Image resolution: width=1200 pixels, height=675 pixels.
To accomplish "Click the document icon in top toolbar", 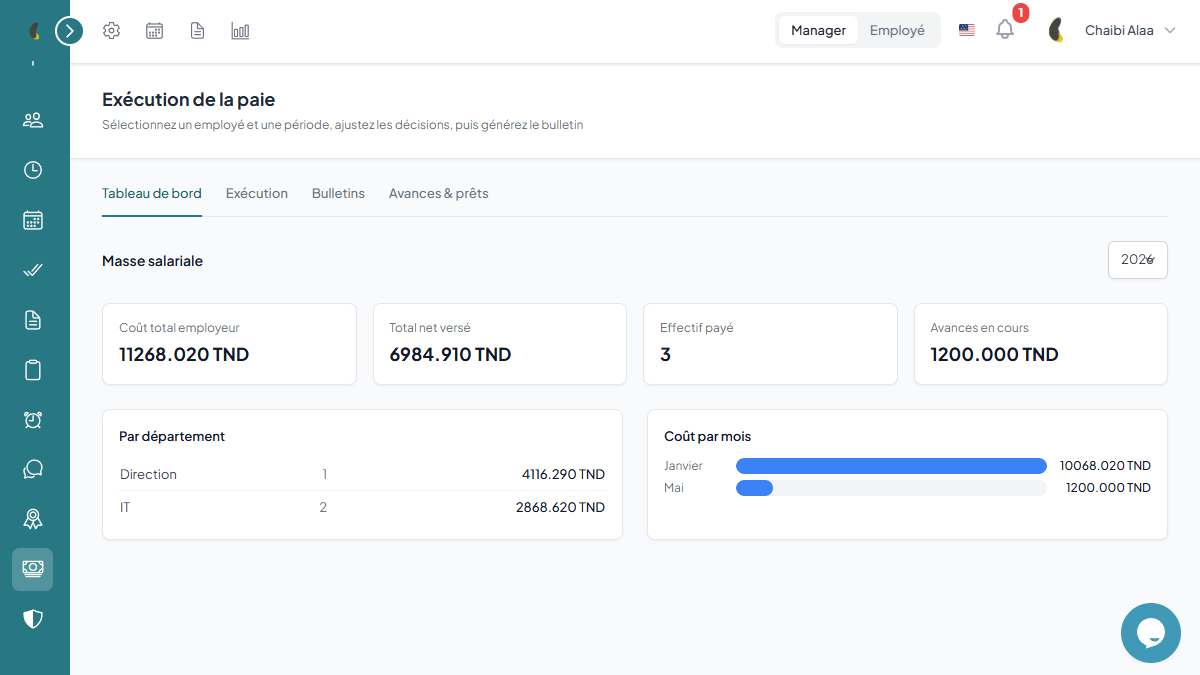I will pyautogui.click(x=198, y=31).
